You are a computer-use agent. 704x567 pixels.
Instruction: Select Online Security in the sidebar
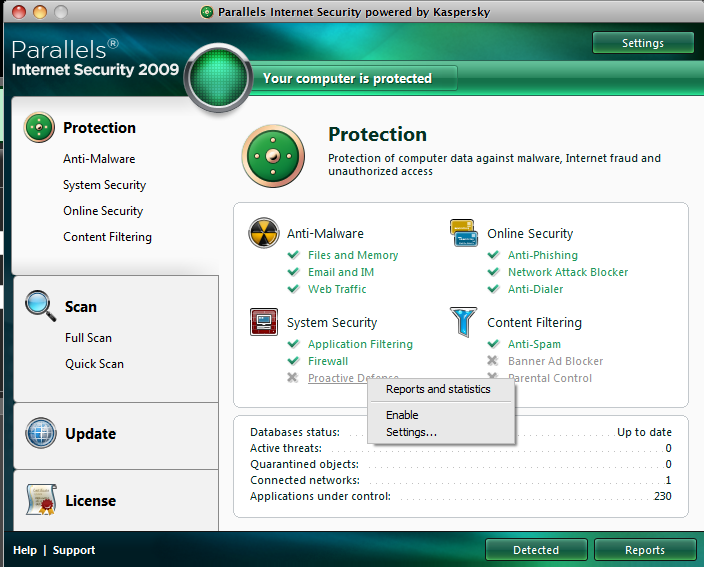pos(103,211)
